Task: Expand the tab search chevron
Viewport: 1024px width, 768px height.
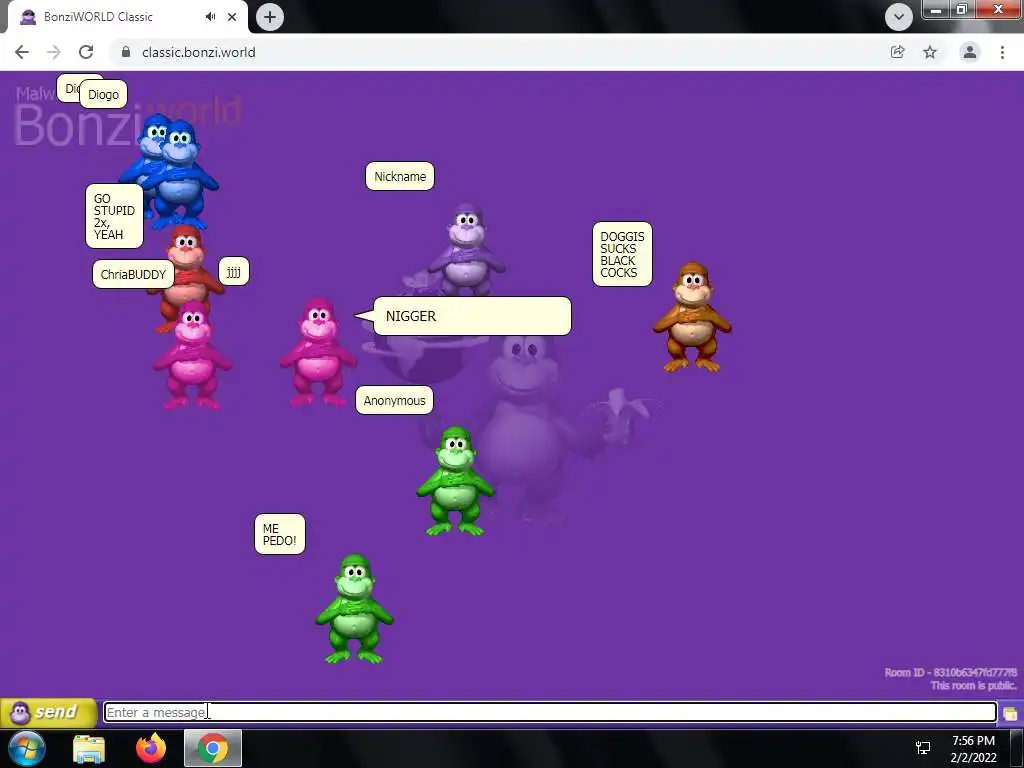Action: (899, 17)
